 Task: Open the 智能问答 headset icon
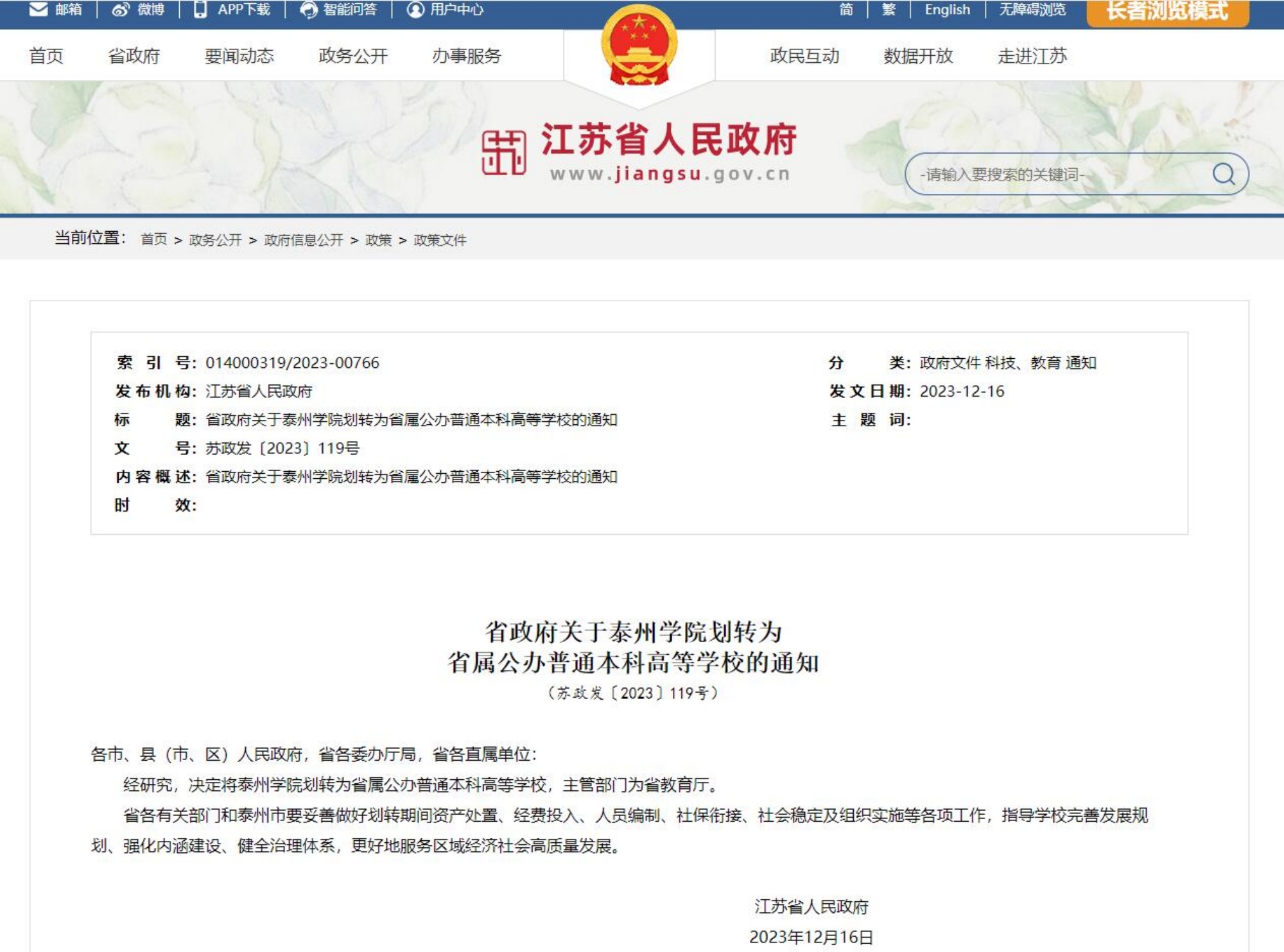pyautogui.click(x=309, y=10)
